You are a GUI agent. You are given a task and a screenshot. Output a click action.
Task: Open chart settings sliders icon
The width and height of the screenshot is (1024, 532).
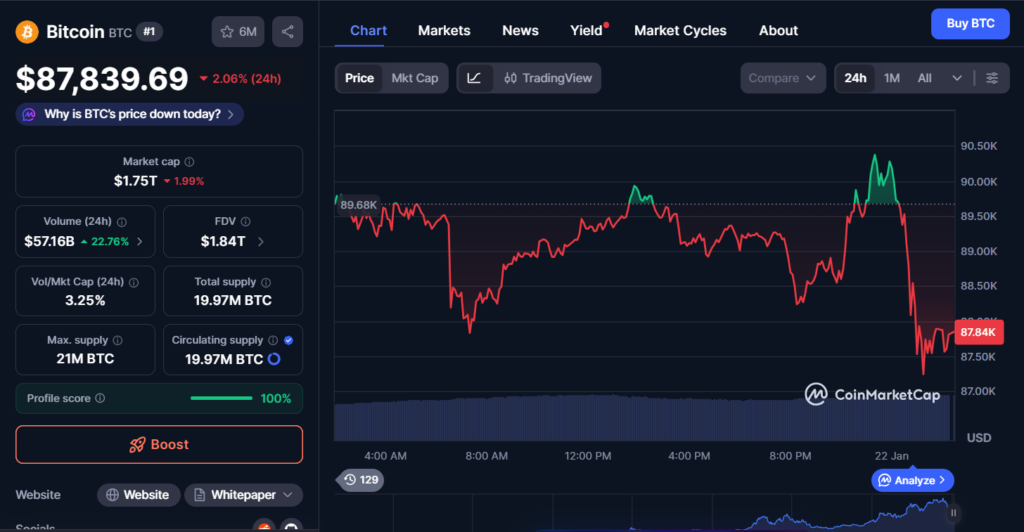click(991, 78)
